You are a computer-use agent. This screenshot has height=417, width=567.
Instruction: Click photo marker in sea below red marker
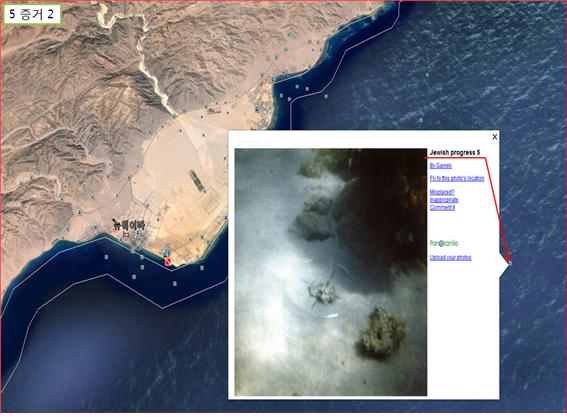[x=175, y=284]
